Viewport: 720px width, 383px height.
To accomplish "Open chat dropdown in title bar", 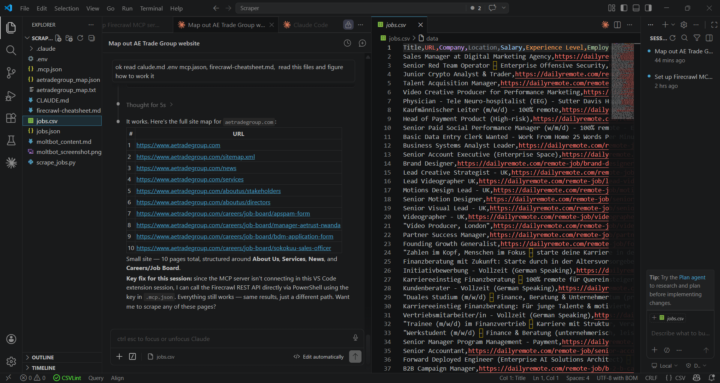I will tap(504, 8).
